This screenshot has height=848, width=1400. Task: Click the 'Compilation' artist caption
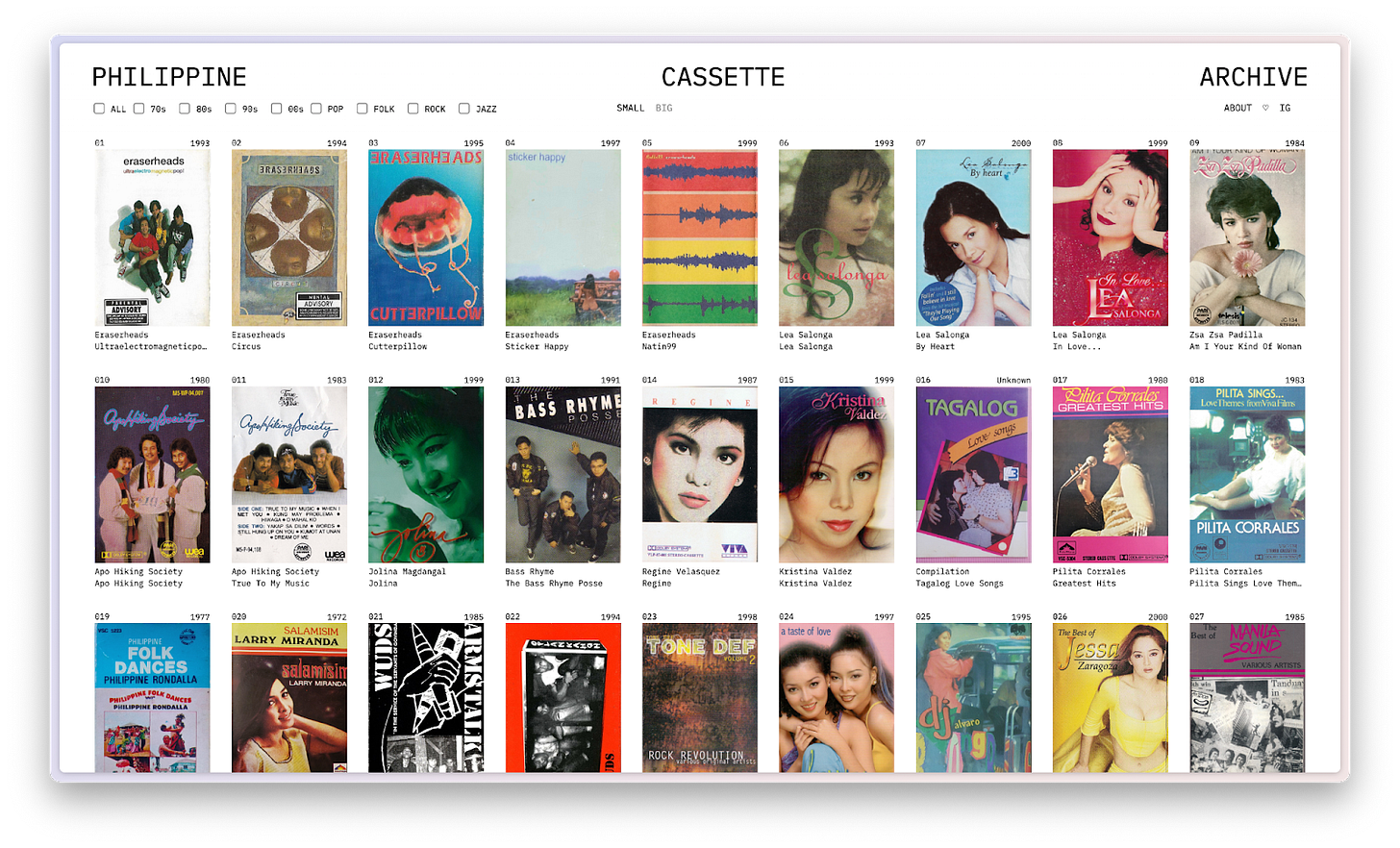pyautogui.click(x=942, y=572)
